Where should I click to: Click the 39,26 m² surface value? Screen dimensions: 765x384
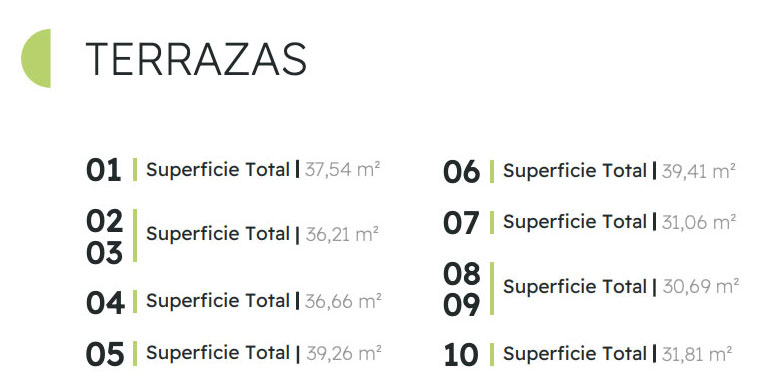click(x=344, y=353)
